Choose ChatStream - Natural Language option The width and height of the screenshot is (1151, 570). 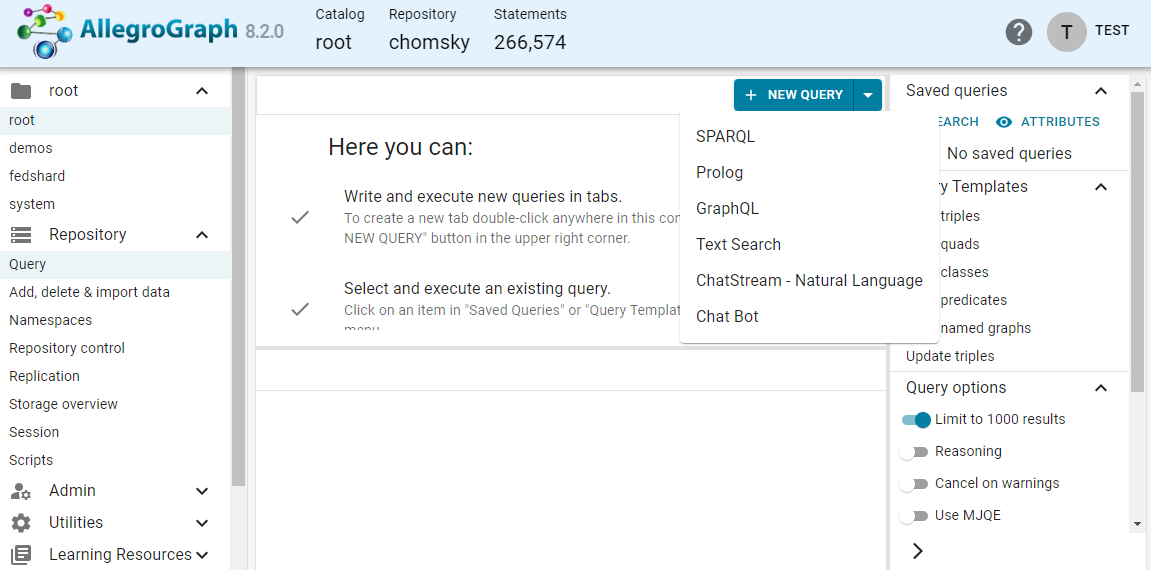click(x=809, y=281)
